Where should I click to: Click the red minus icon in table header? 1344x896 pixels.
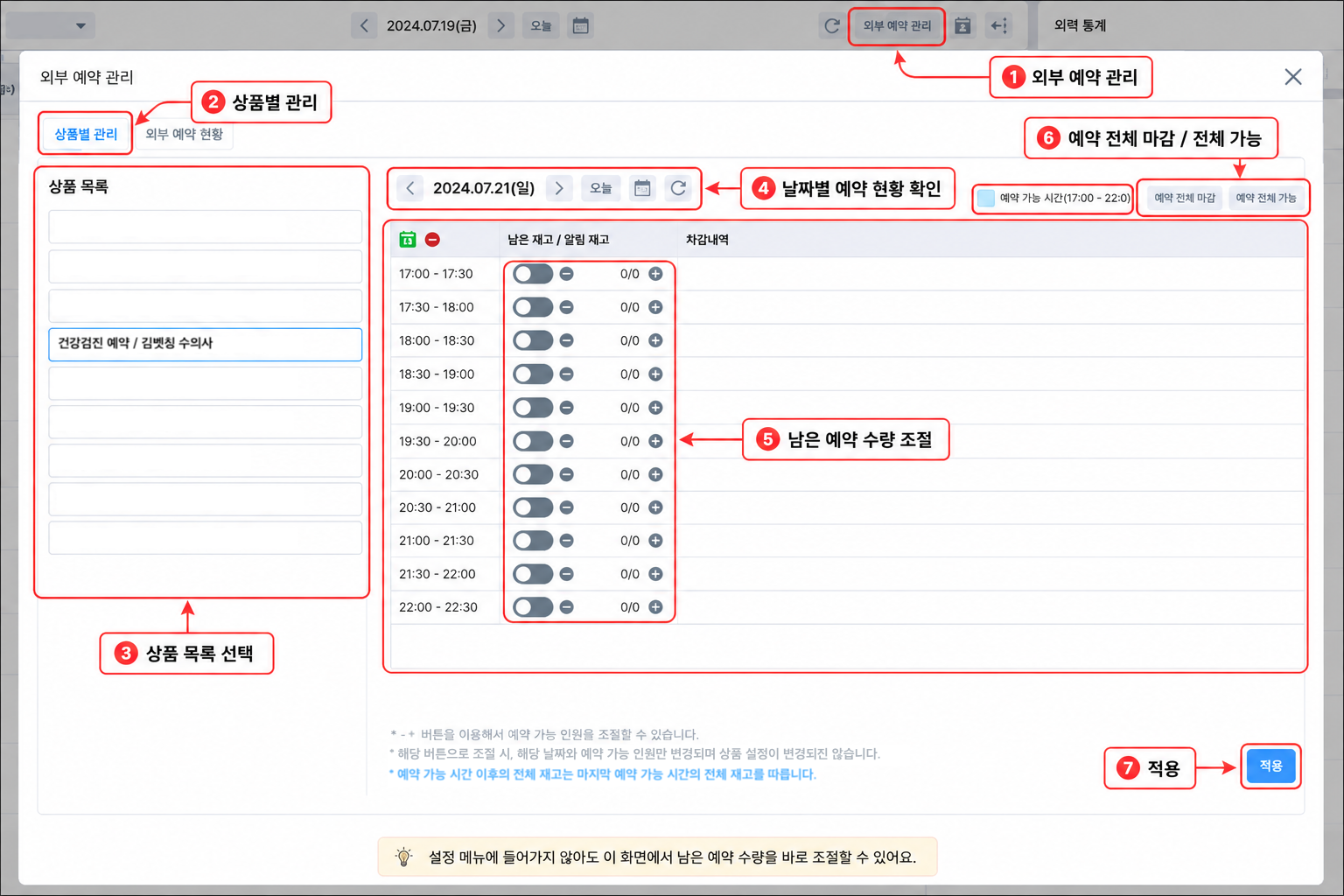coord(432,239)
